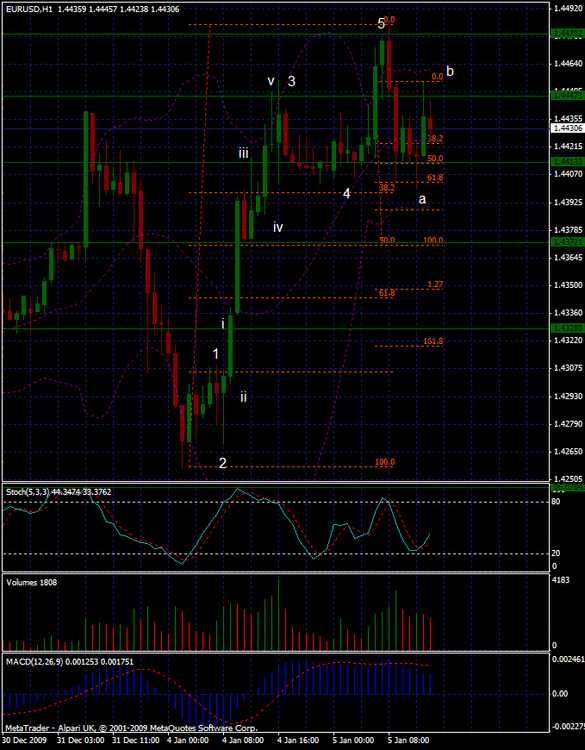This screenshot has height=750, width=585.
Task: Click the large wave label 2 near the low
Action: [222, 463]
